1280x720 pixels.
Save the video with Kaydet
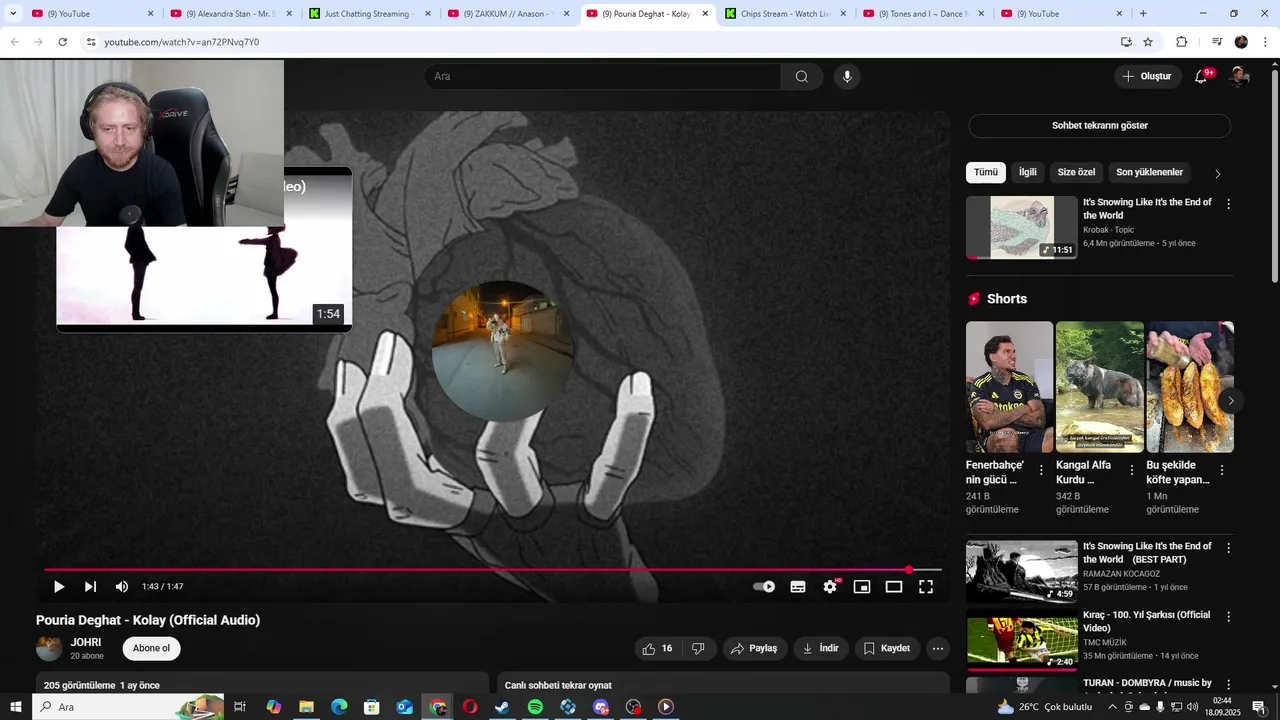[887, 648]
